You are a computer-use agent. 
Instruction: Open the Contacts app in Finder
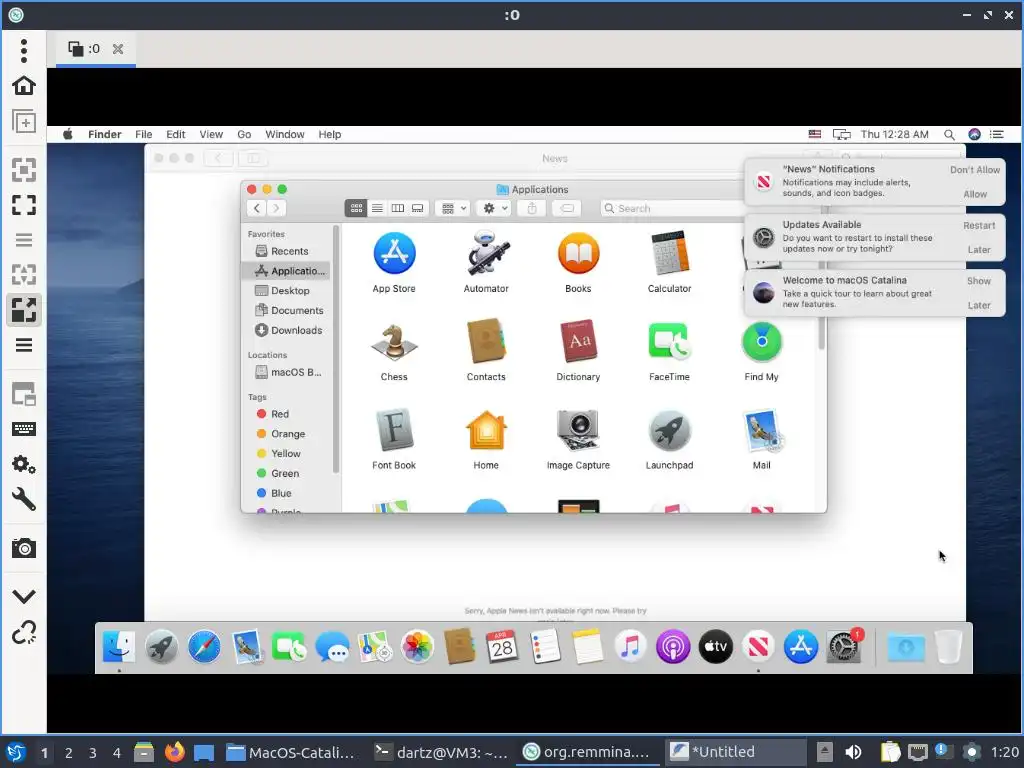(487, 341)
